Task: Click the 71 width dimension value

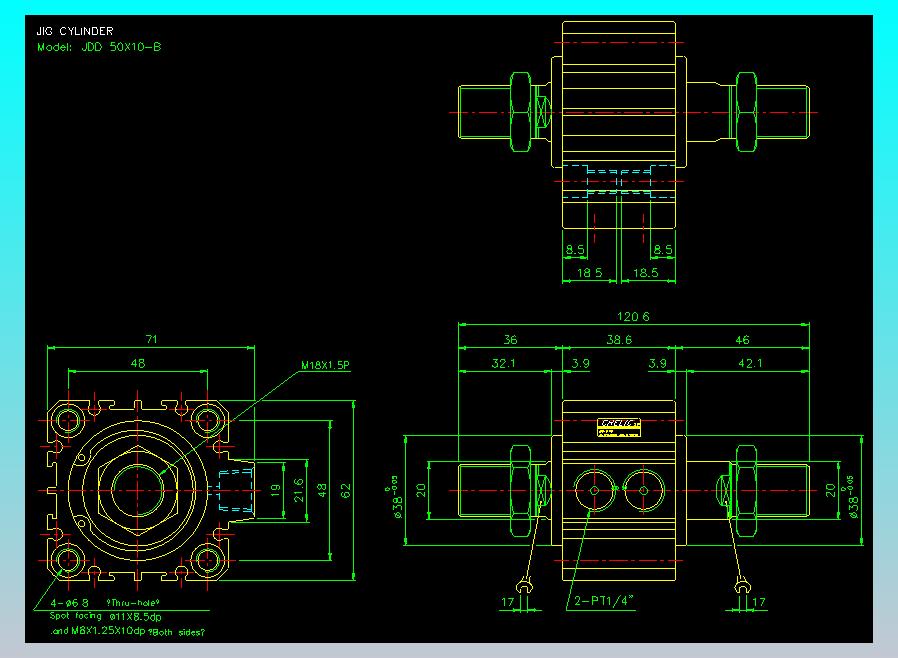Action: pyautogui.click(x=151, y=339)
